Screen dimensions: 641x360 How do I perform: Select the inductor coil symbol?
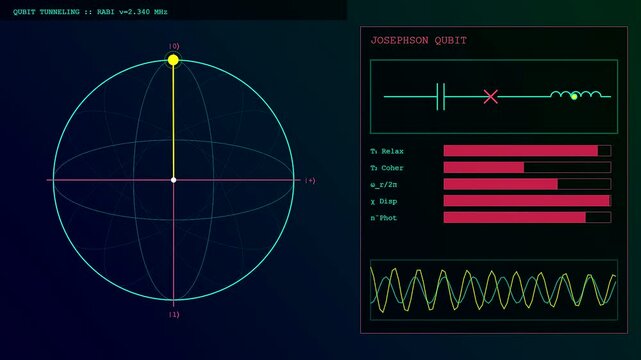[x=576, y=95]
